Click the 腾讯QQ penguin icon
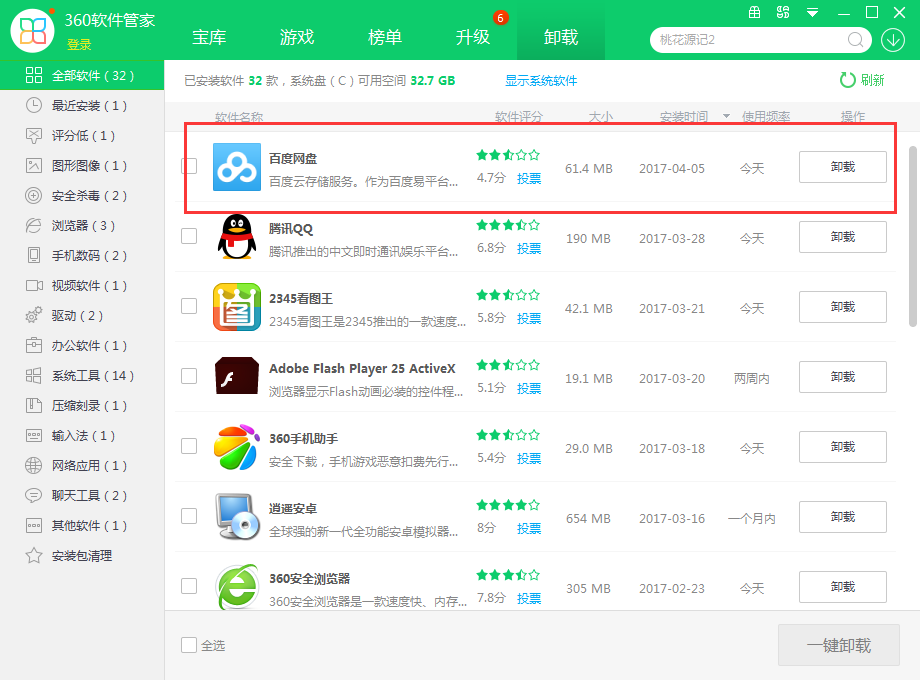 [x=237, y=237]
